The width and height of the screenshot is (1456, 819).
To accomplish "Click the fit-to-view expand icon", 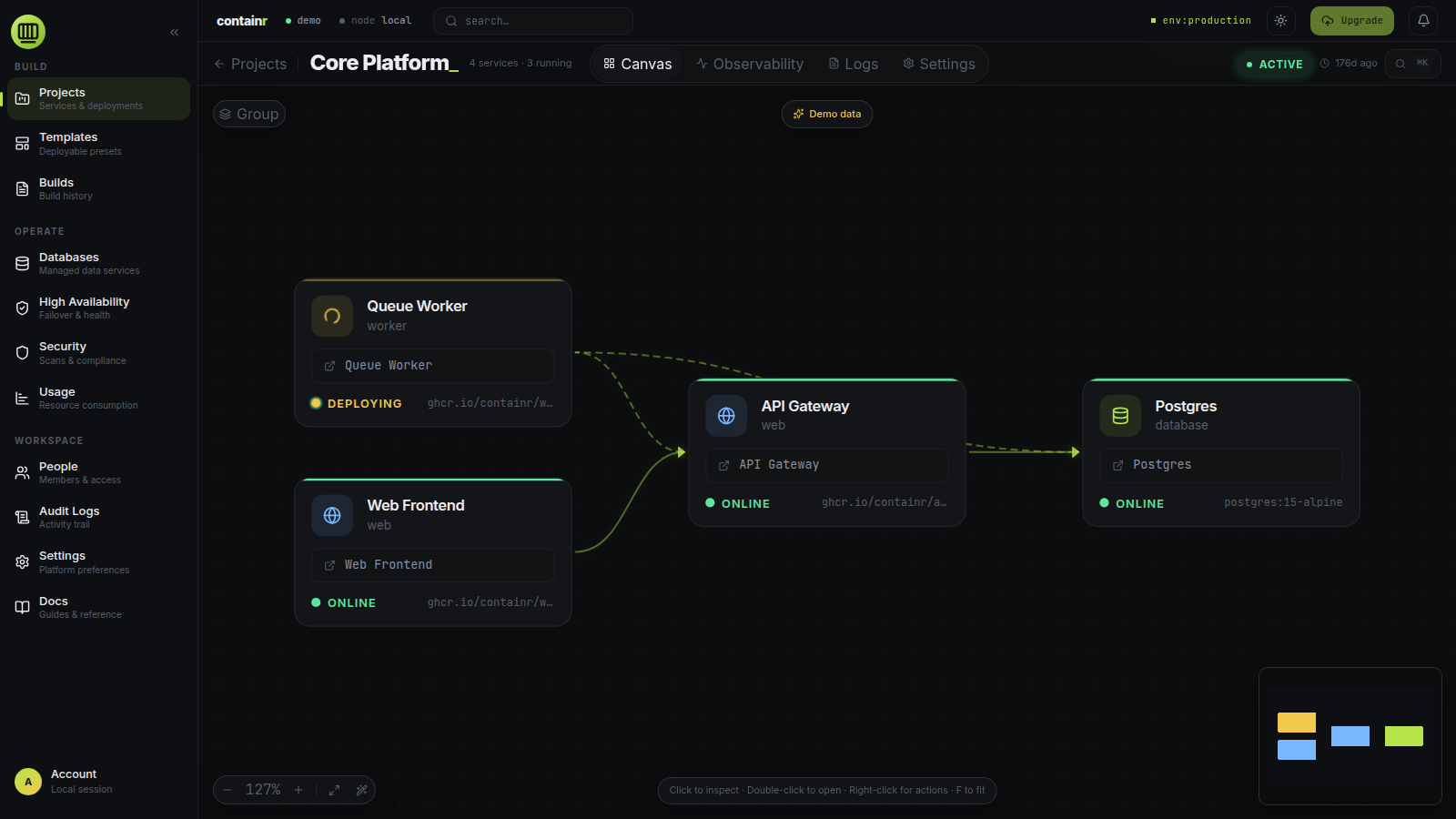I will (x=334, y=790).
